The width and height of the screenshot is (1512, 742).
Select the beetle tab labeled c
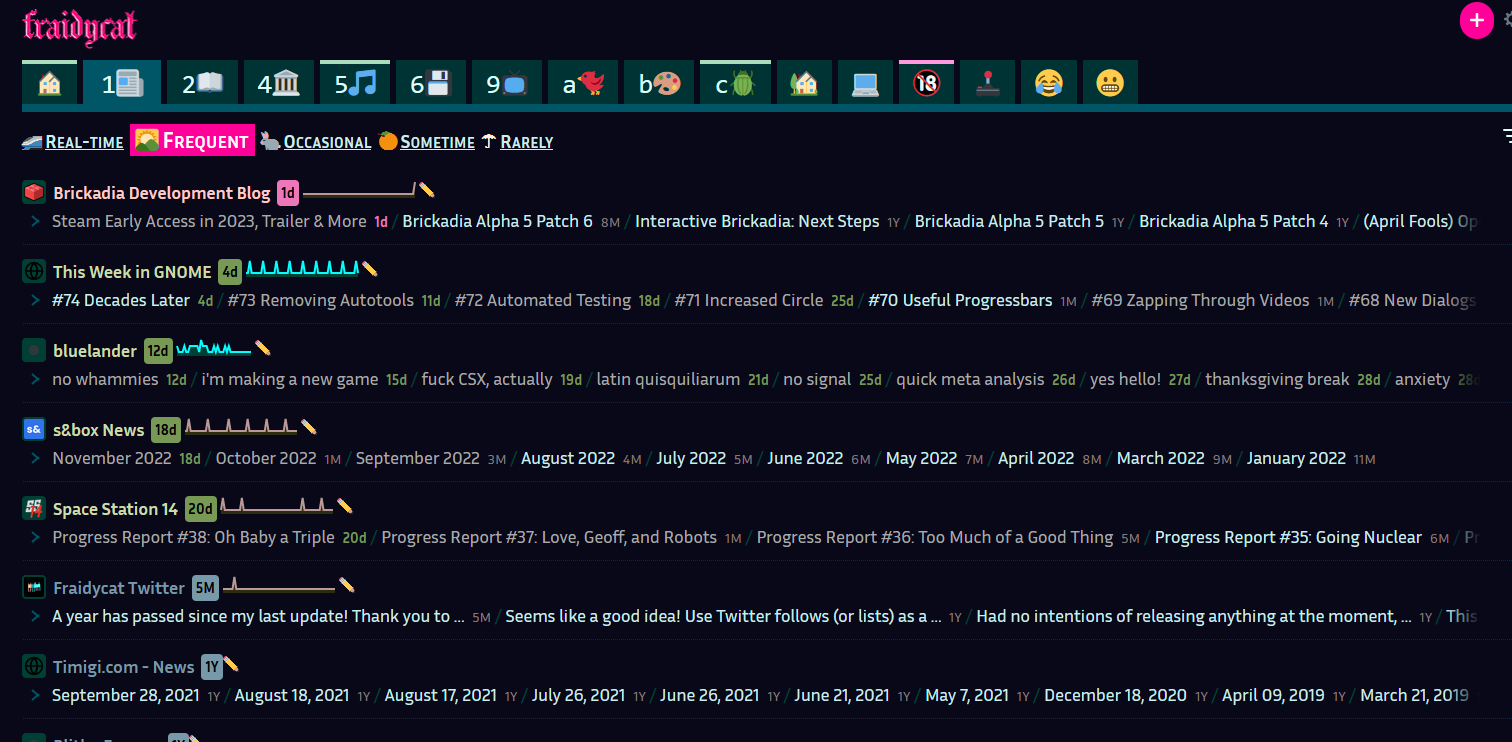pos(735,84)
